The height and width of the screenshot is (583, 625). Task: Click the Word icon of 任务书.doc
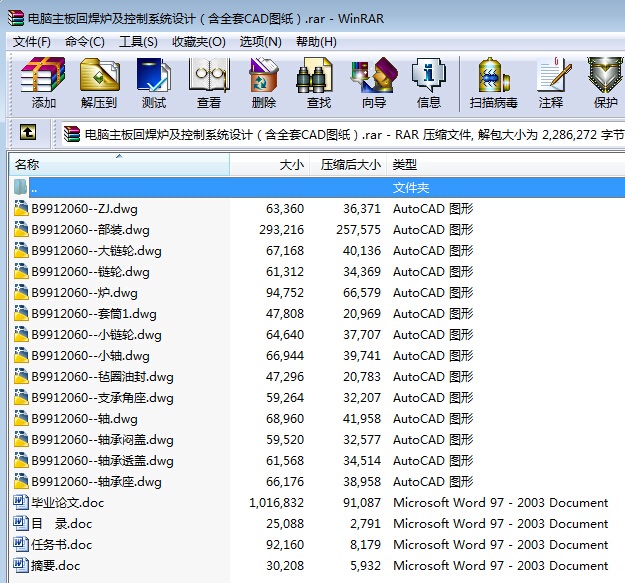coord(21,544)
